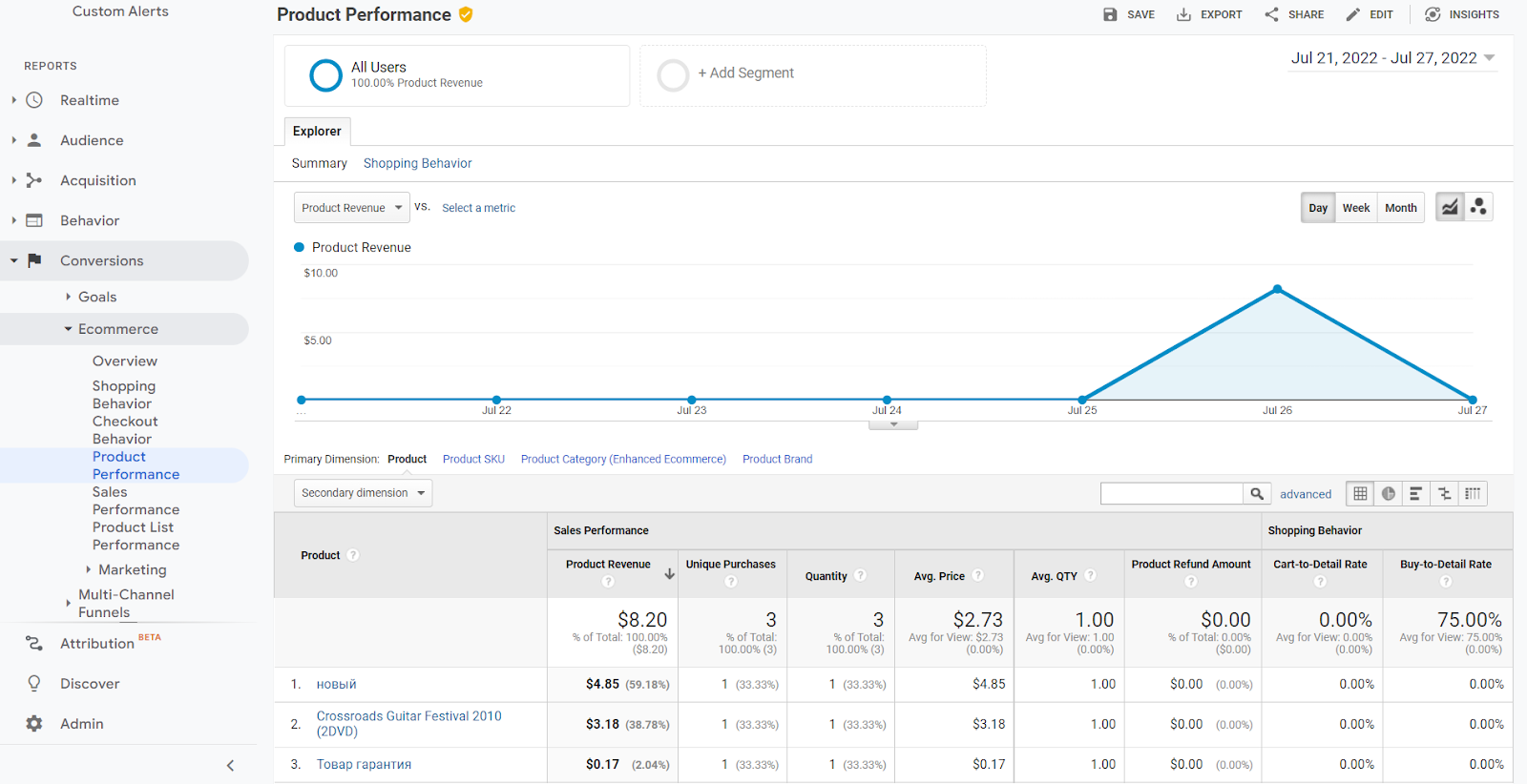The image size is (1527, 784).
Task: Open advanced filter link
Action: click(1306, 494)
